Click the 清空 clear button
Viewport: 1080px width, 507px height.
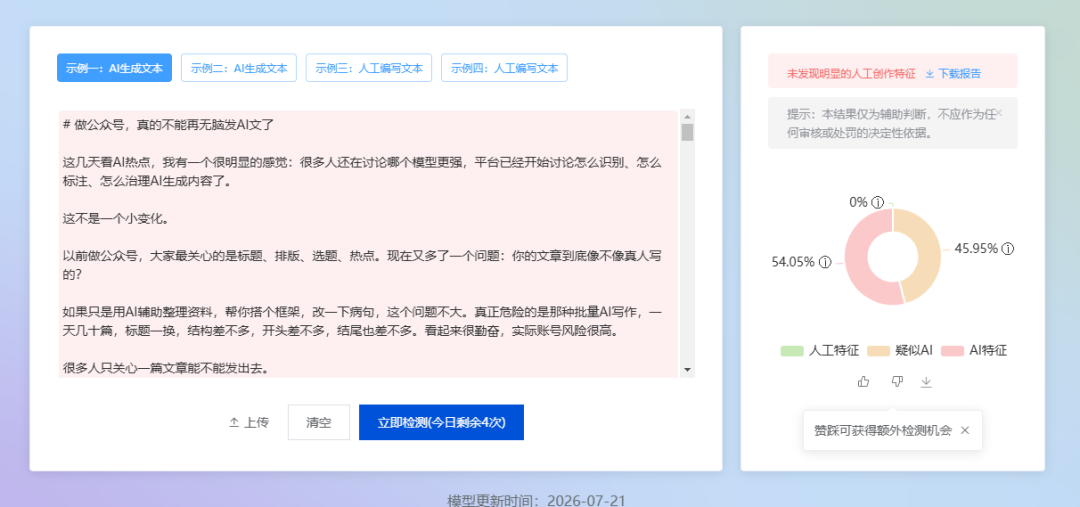(x=319, y=422)
